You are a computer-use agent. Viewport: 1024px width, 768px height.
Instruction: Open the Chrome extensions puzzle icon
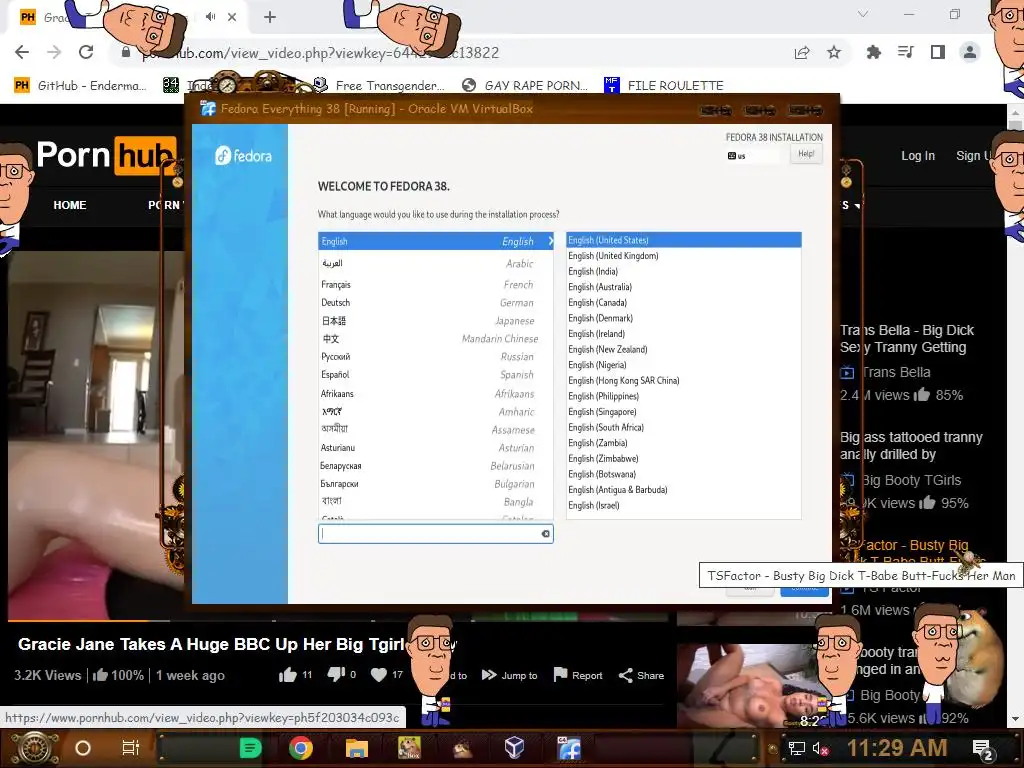click(873, 52)
